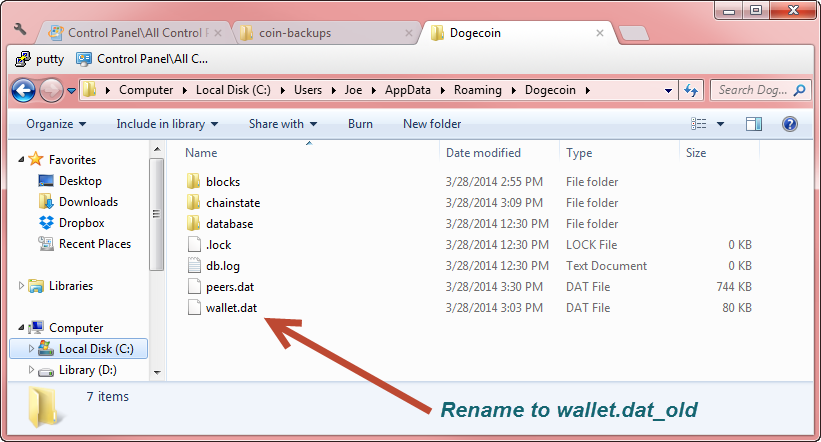
Task: Collapse the Computer tree node
Action: (21, 328)
